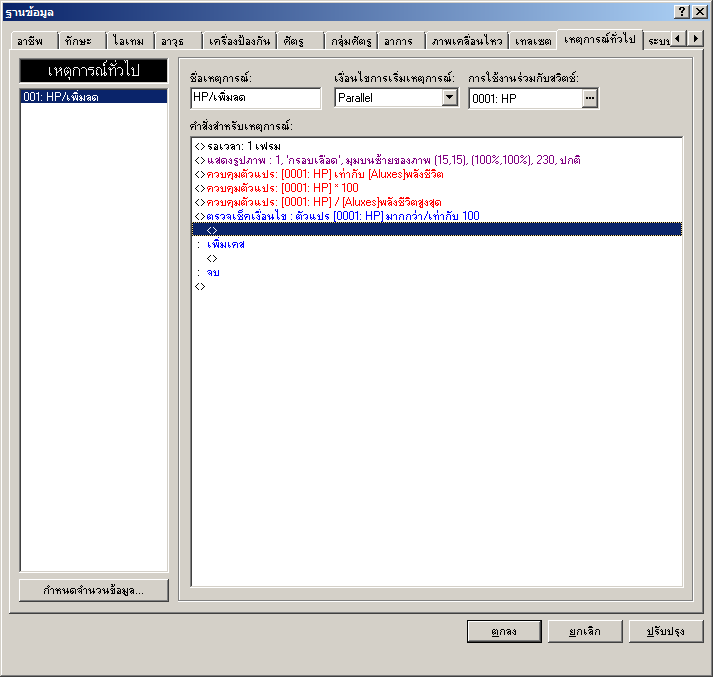Viewport: 713px width, 677px height.
Task: Open switch picker with the ellipsis button
Action: [590, 98]
